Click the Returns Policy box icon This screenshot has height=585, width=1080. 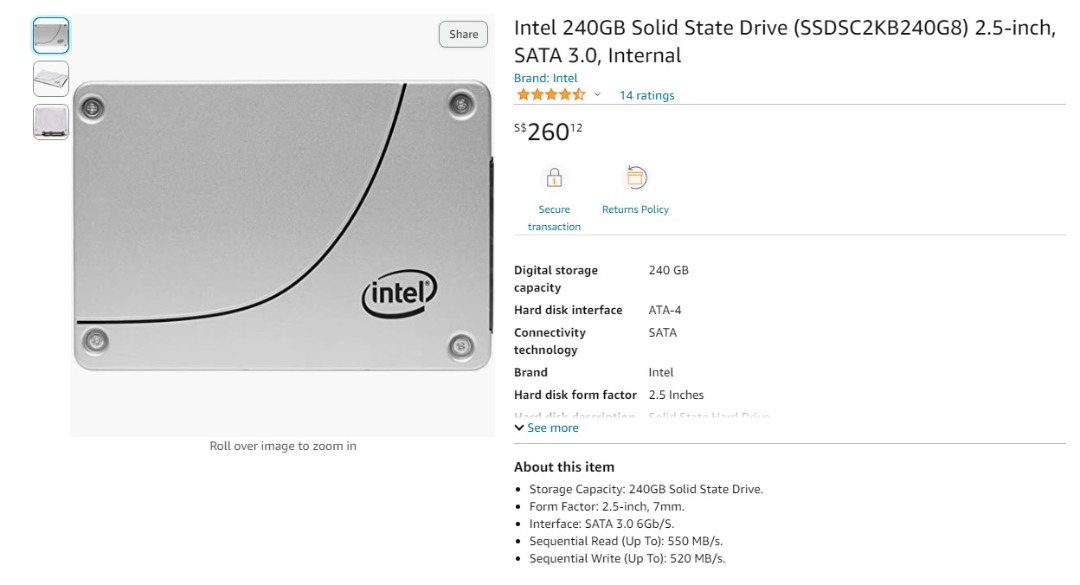[x=635, y=177]
